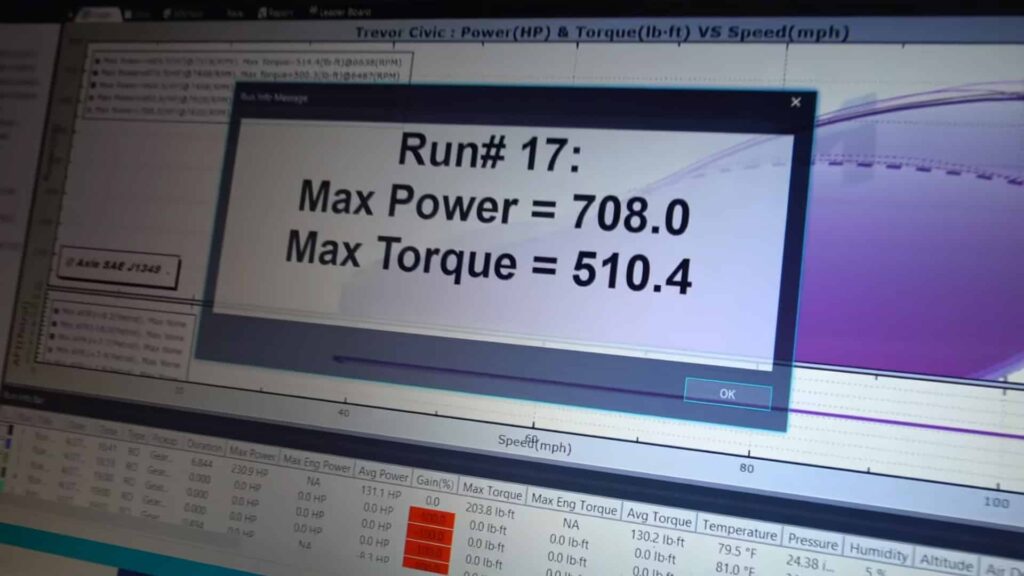
Task: Sort by the Avg Power column header
Action: click(x=383, y=474)
